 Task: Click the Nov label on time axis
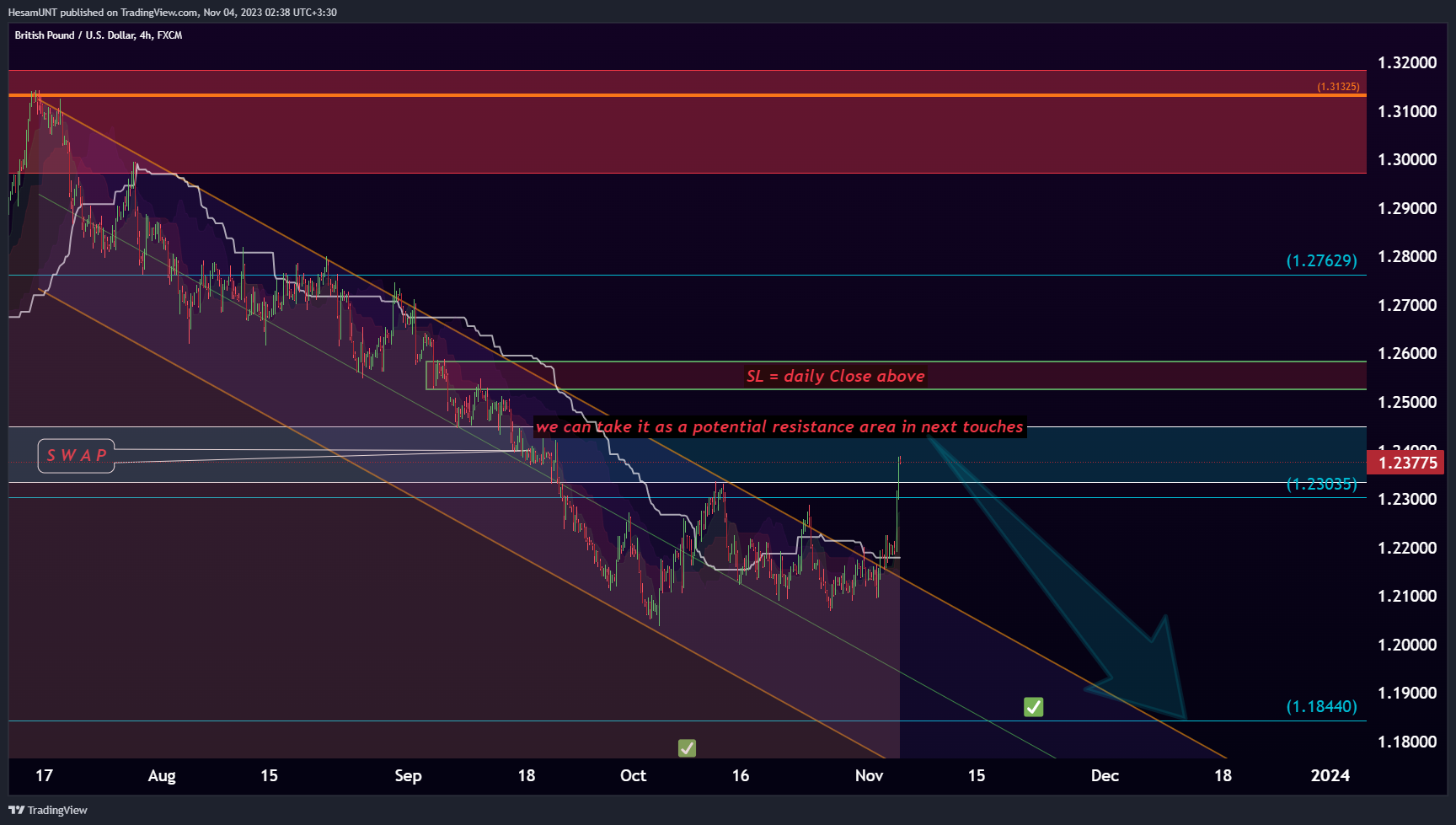pos(869,775)
